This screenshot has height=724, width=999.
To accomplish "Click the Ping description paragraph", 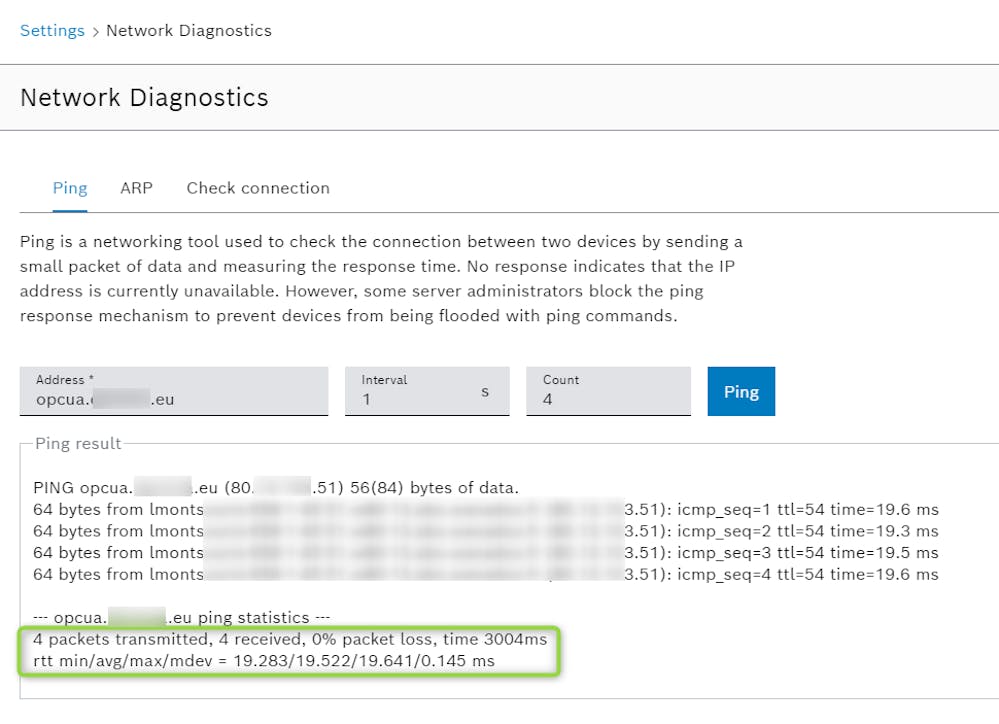I will tap(380, 280).
